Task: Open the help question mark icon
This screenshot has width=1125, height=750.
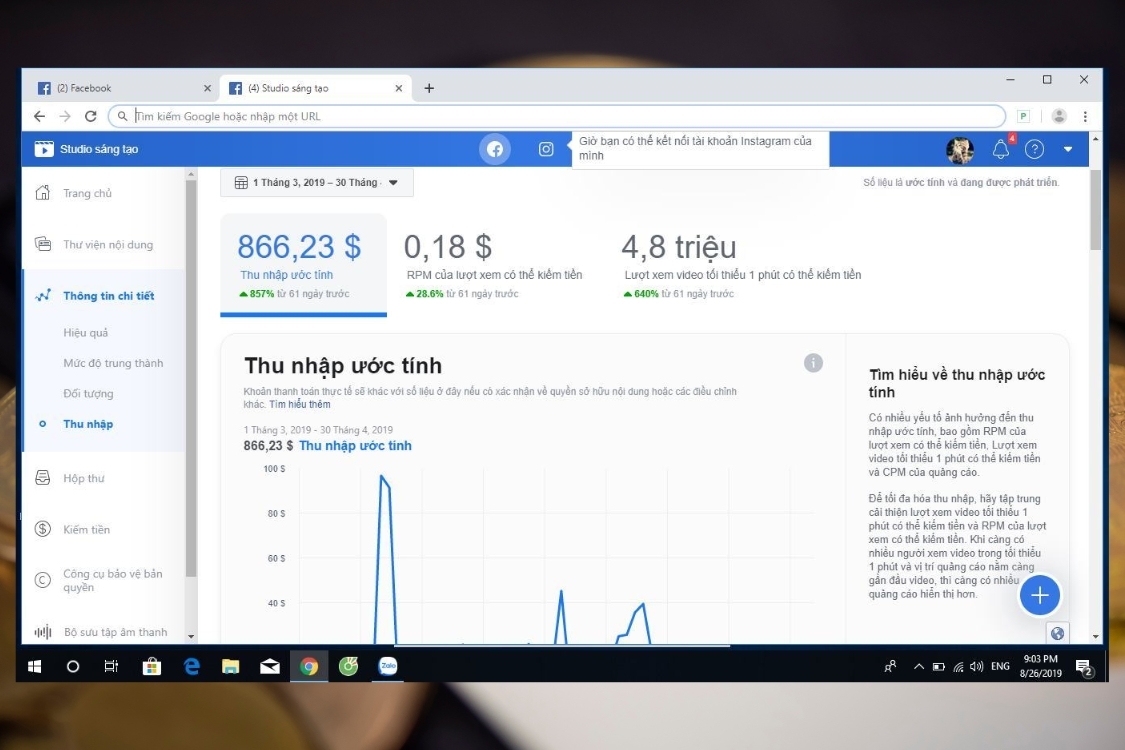Action: pos(1034,149)
